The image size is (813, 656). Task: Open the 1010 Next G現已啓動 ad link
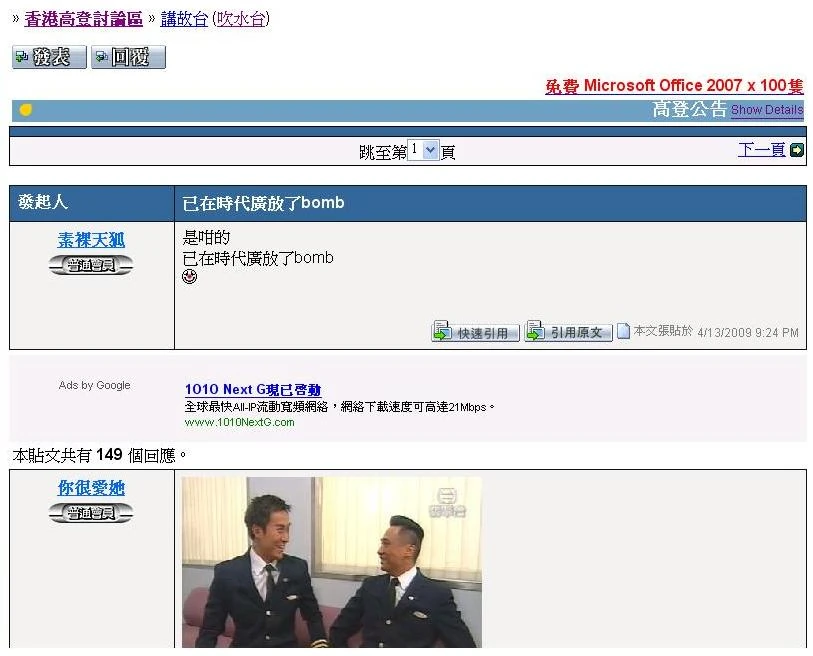pos(253,389)
